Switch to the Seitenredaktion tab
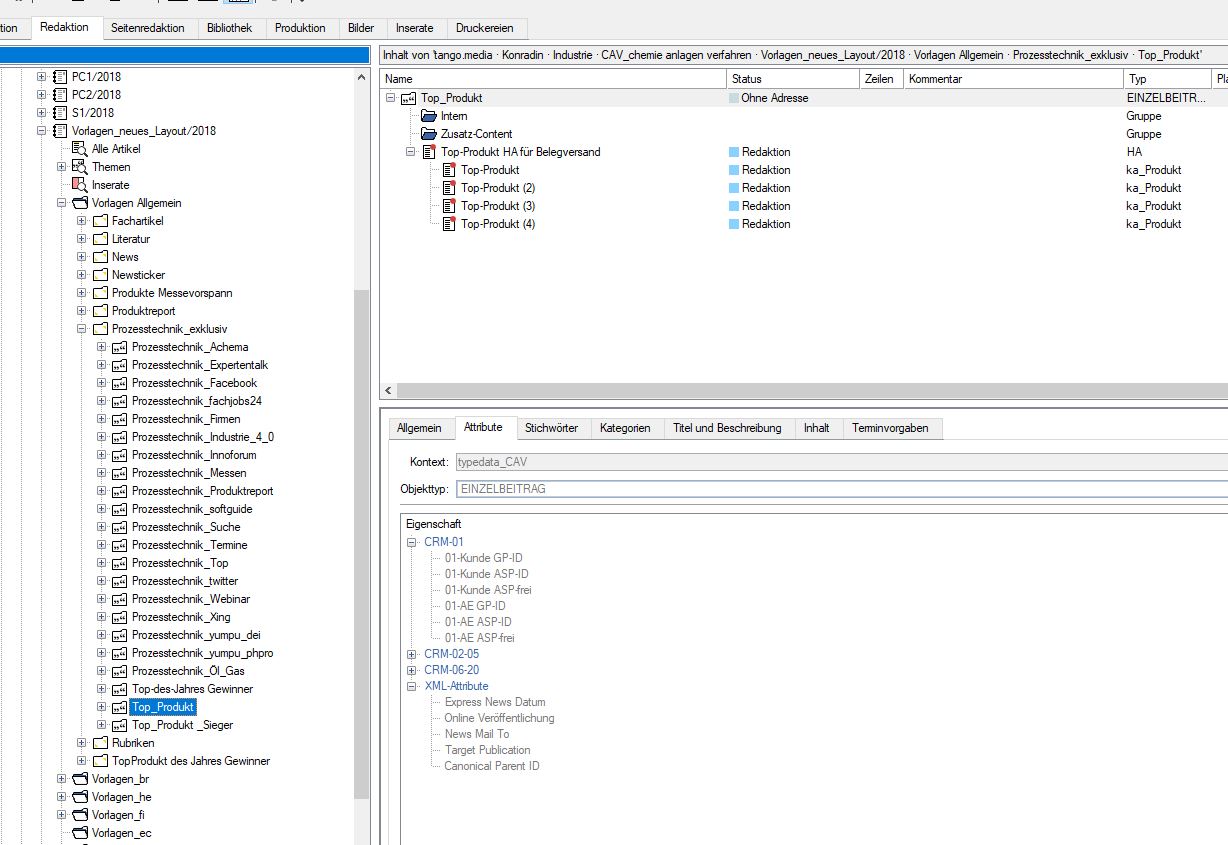The height and width of the screenshot is (845, 1228). pyautogui.click(x=148, y=28)
